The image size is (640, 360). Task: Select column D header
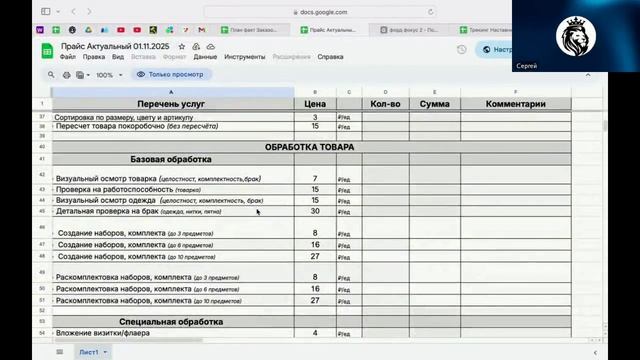point(385,92)
